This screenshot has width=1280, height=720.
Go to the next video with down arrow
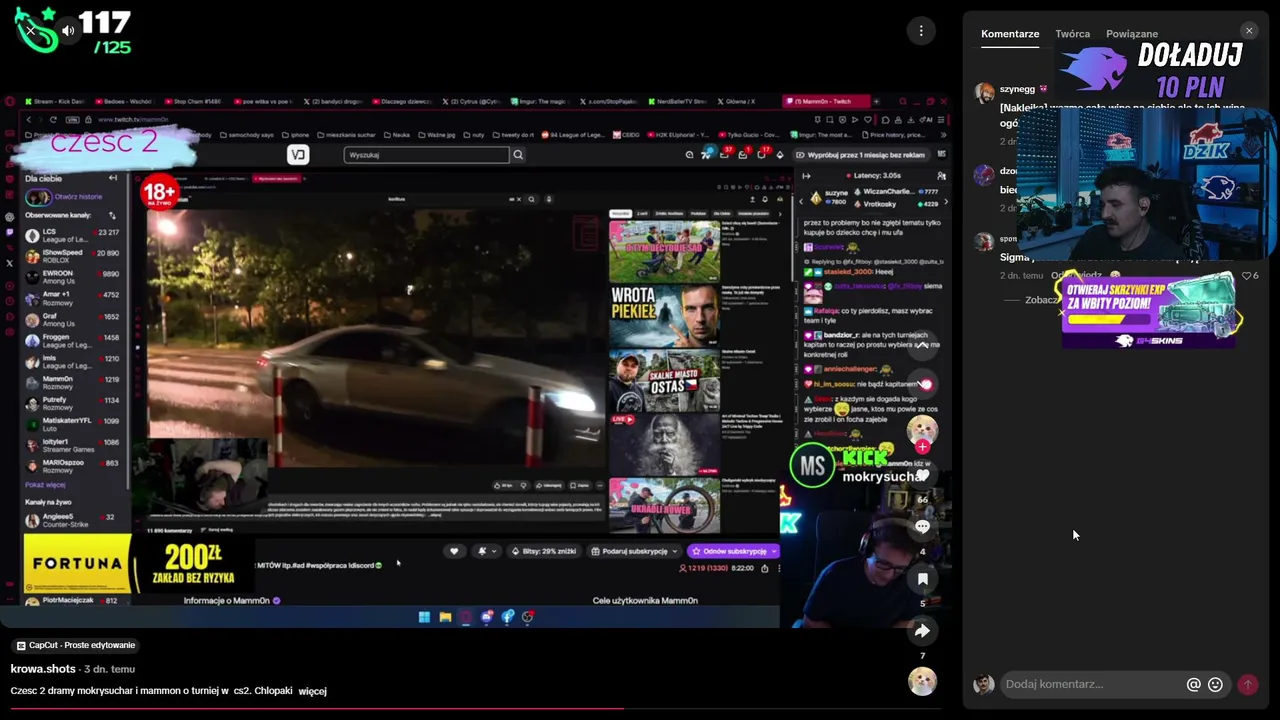coord(922,384)
